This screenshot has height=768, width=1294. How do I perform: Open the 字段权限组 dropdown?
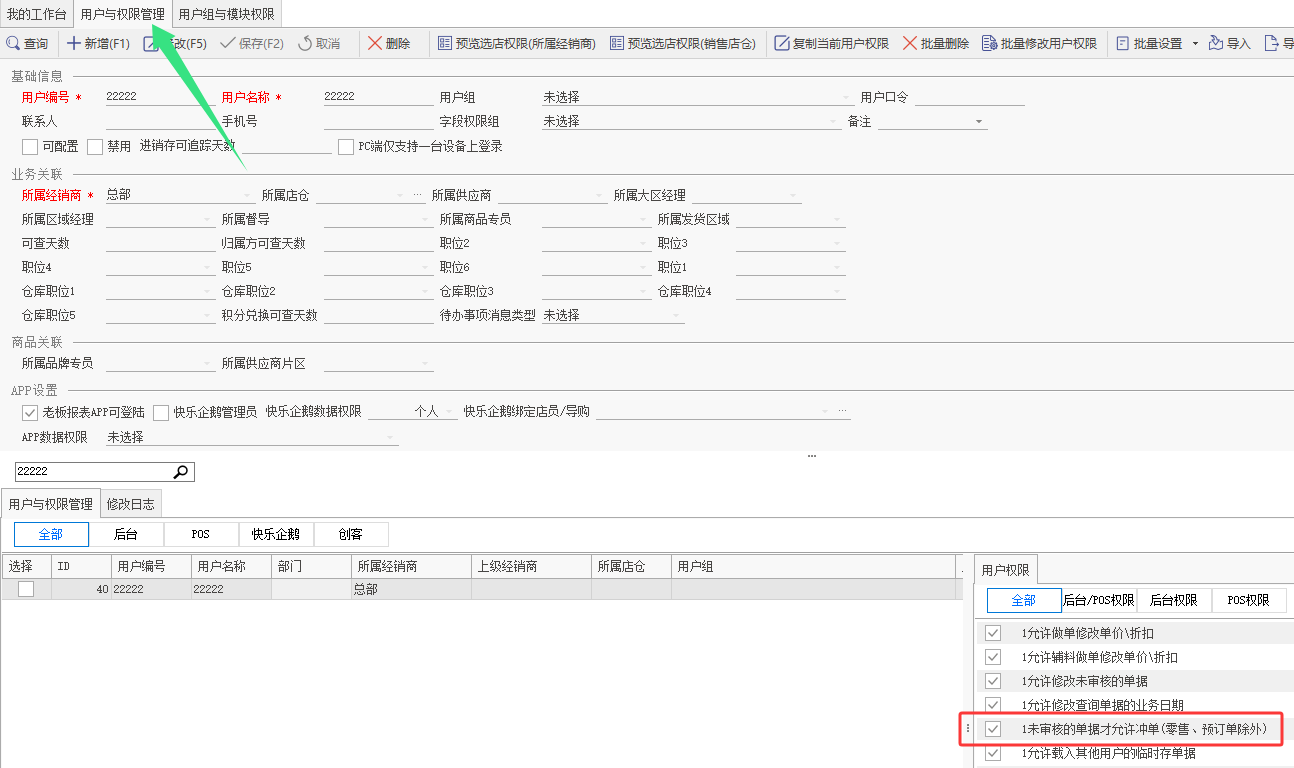691,122
